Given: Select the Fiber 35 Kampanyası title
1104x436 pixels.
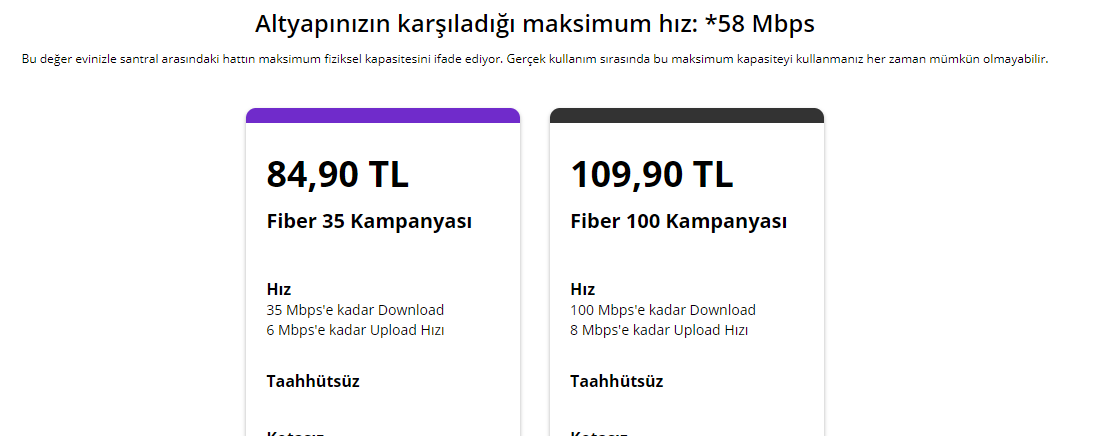Looking at the screenshot, I should point(369,221).
